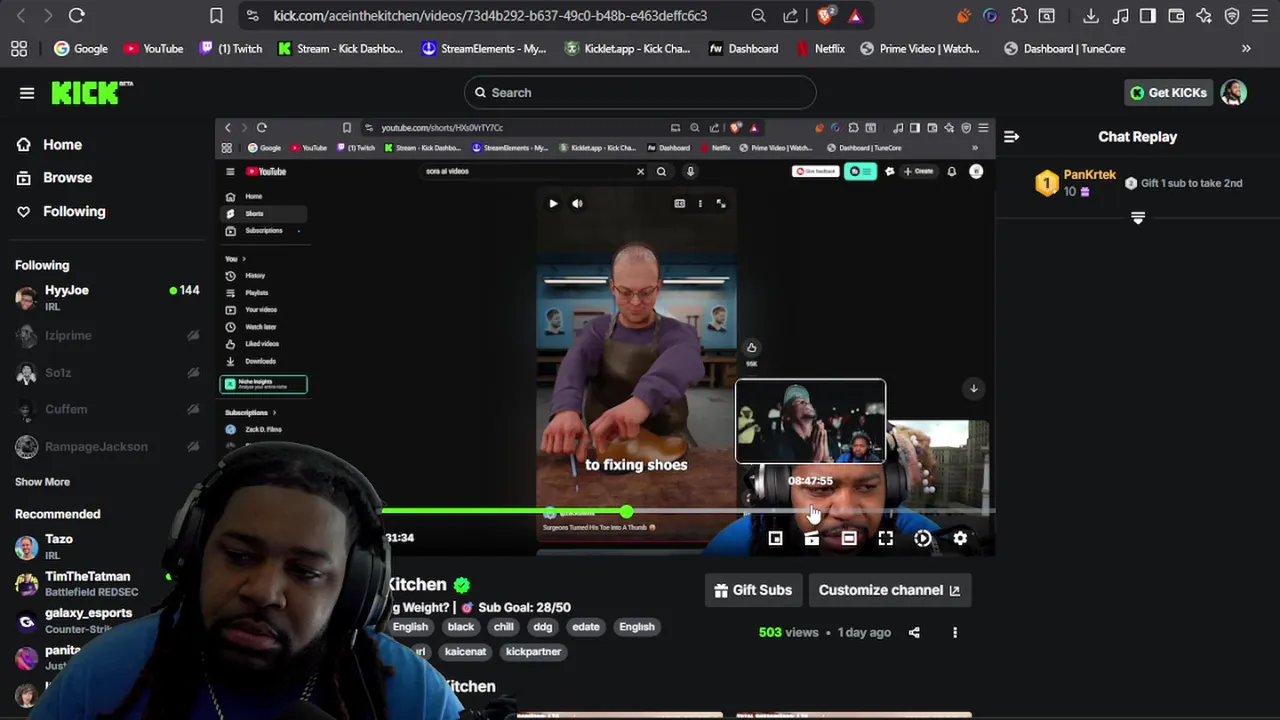Viewport: 1280px width, 720px height.
Task: Share the video via share icon
Action: click(x=914, y=632)
